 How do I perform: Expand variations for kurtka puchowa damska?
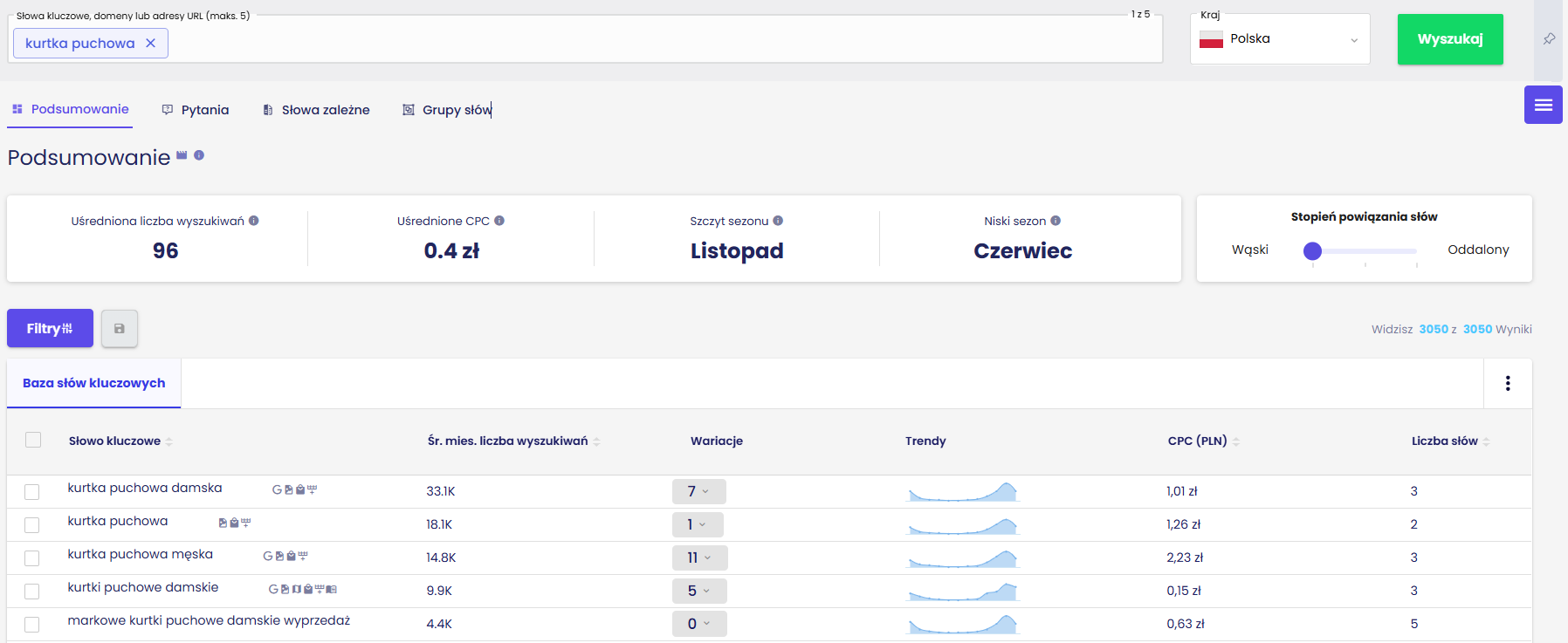698,491
